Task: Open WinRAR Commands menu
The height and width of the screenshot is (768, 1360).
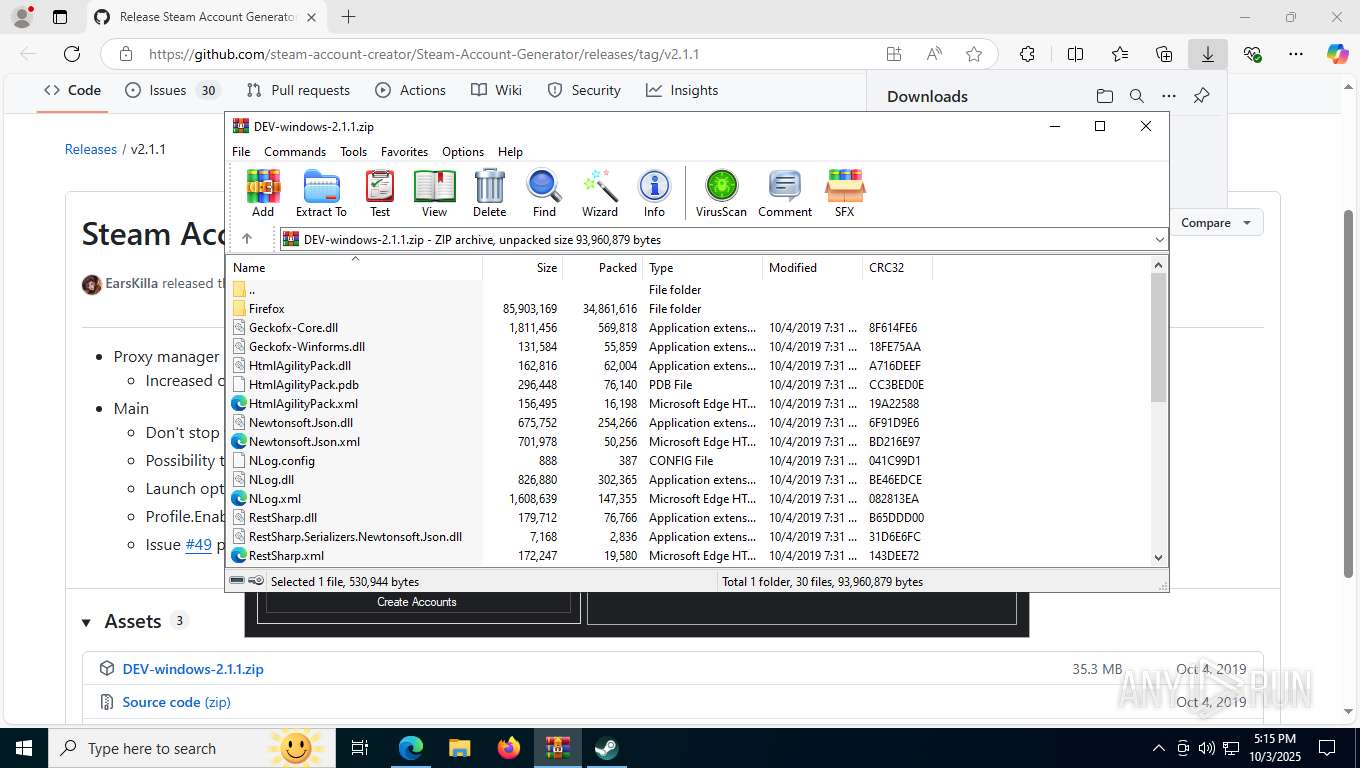Action: click(x=295, y=152)
